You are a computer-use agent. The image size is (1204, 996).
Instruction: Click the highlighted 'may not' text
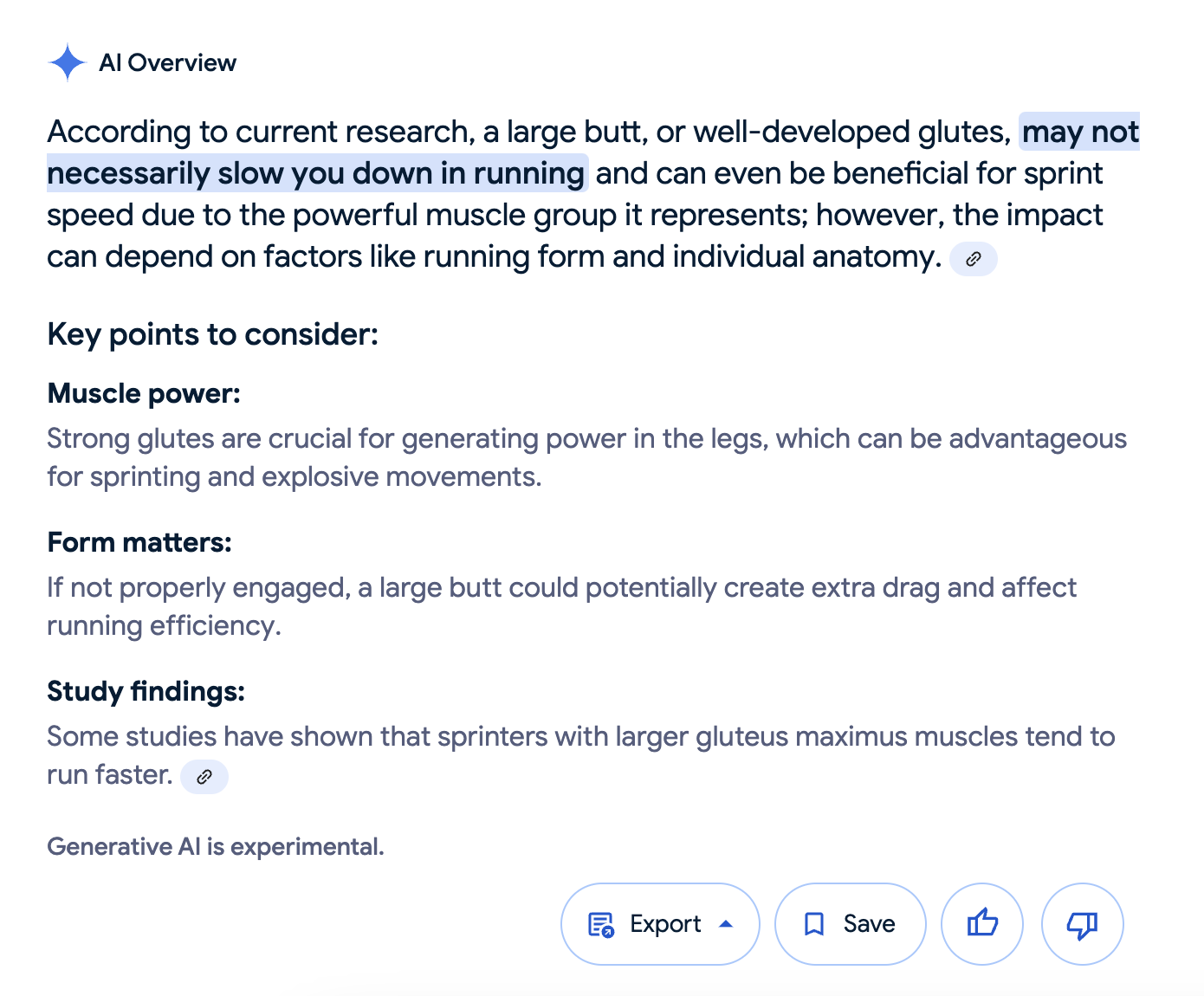point(1080,132)
